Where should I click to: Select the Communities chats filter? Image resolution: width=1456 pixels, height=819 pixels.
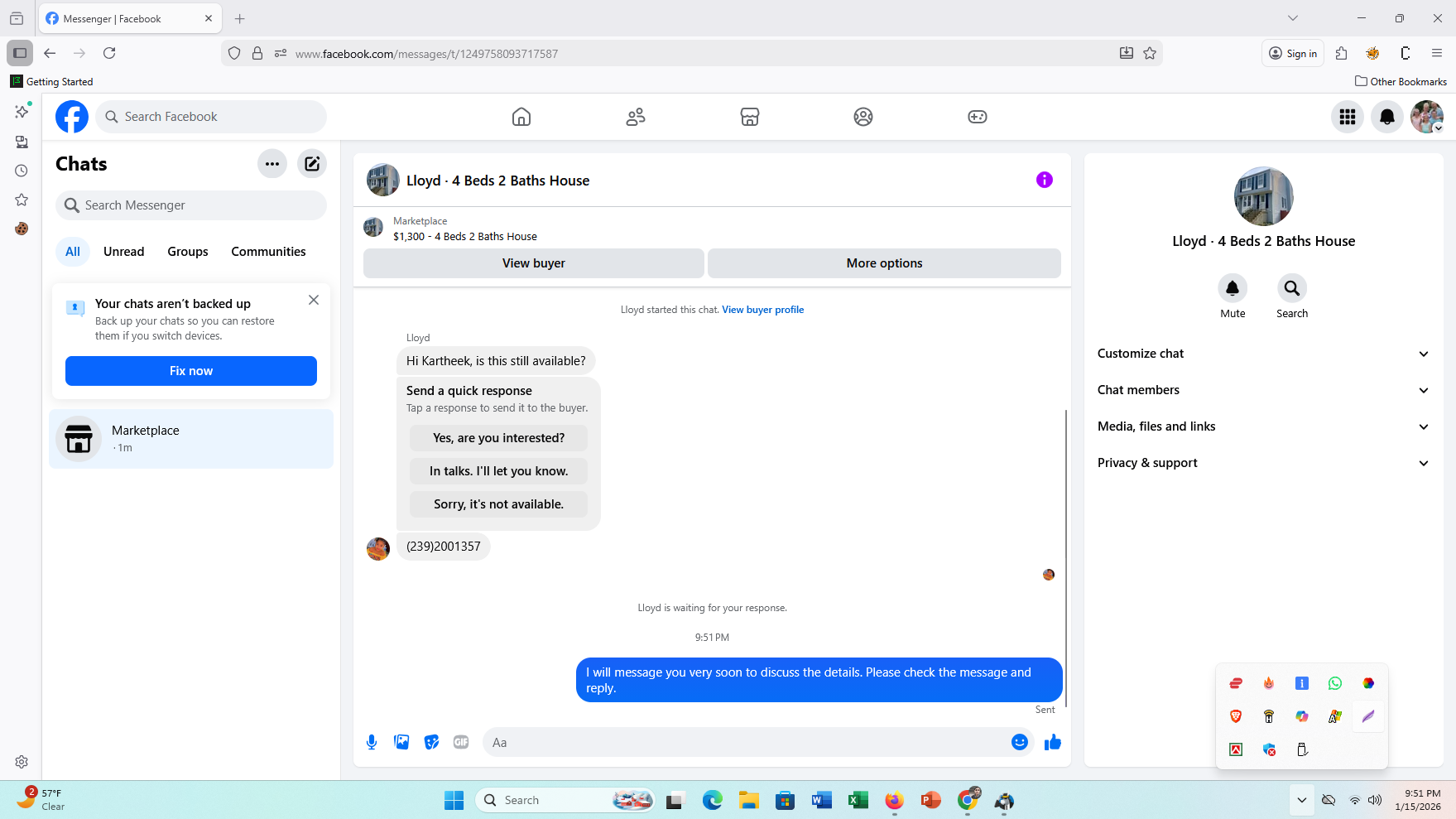click(268, 252)
